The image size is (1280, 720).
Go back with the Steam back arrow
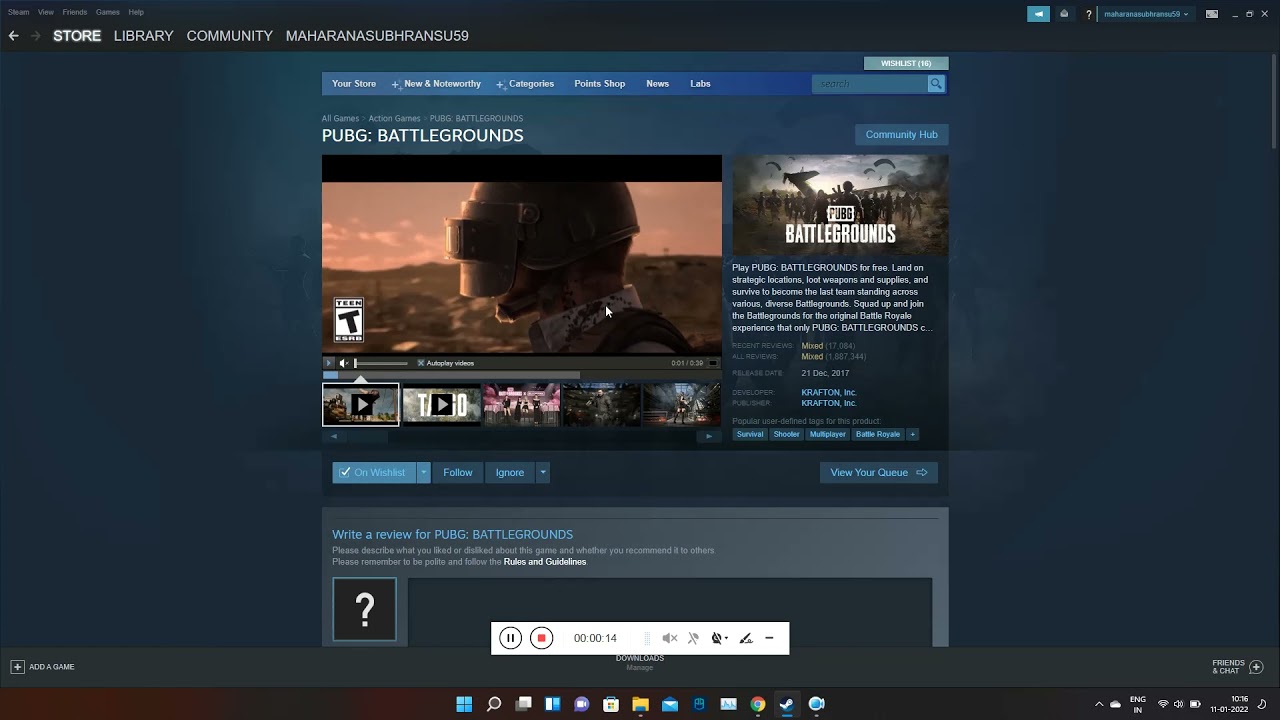[13, 36]
